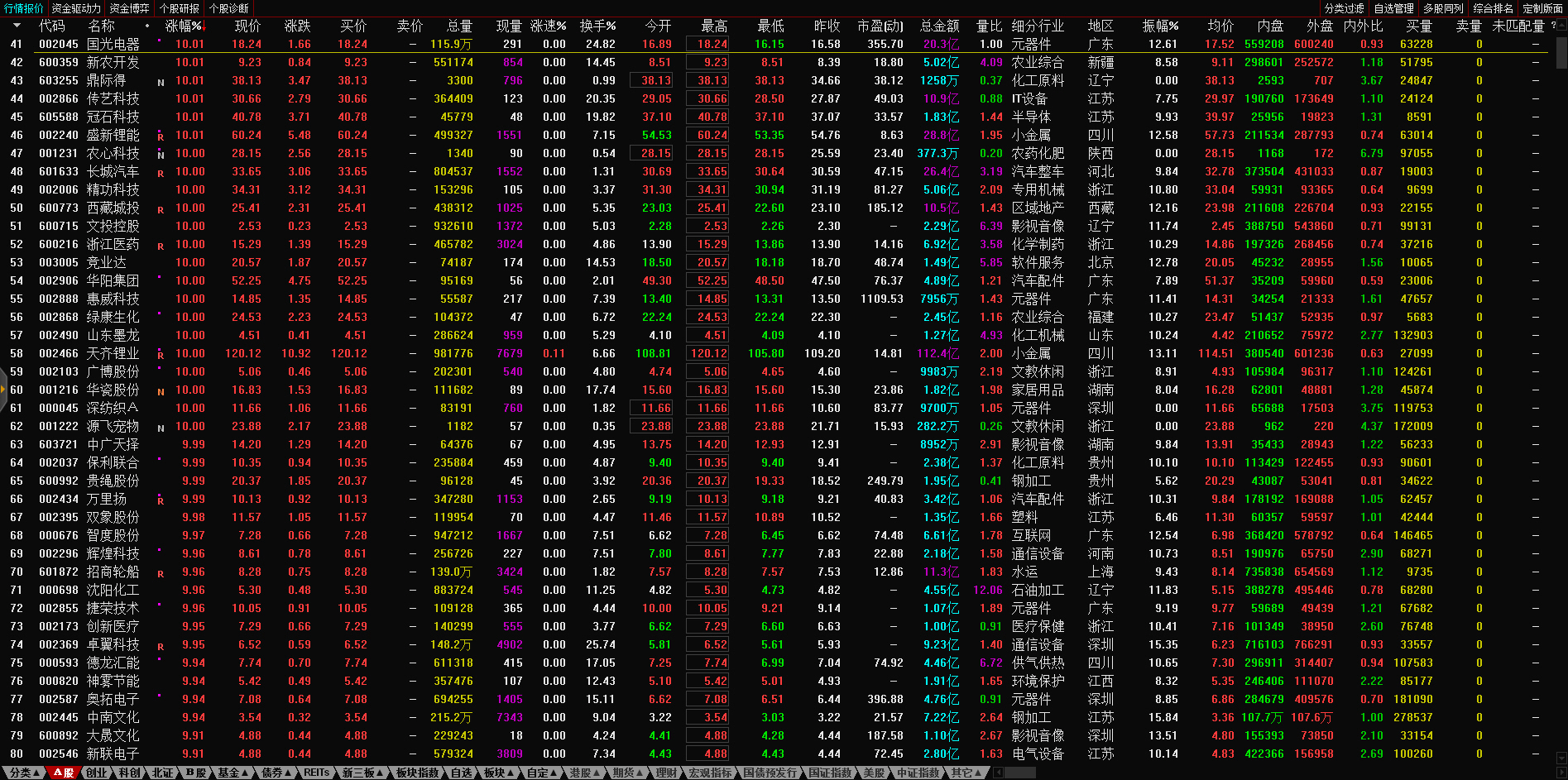Expand the 基金 bottom tab menu
This screenshot has width=1568, height=780.
[233, 773]
